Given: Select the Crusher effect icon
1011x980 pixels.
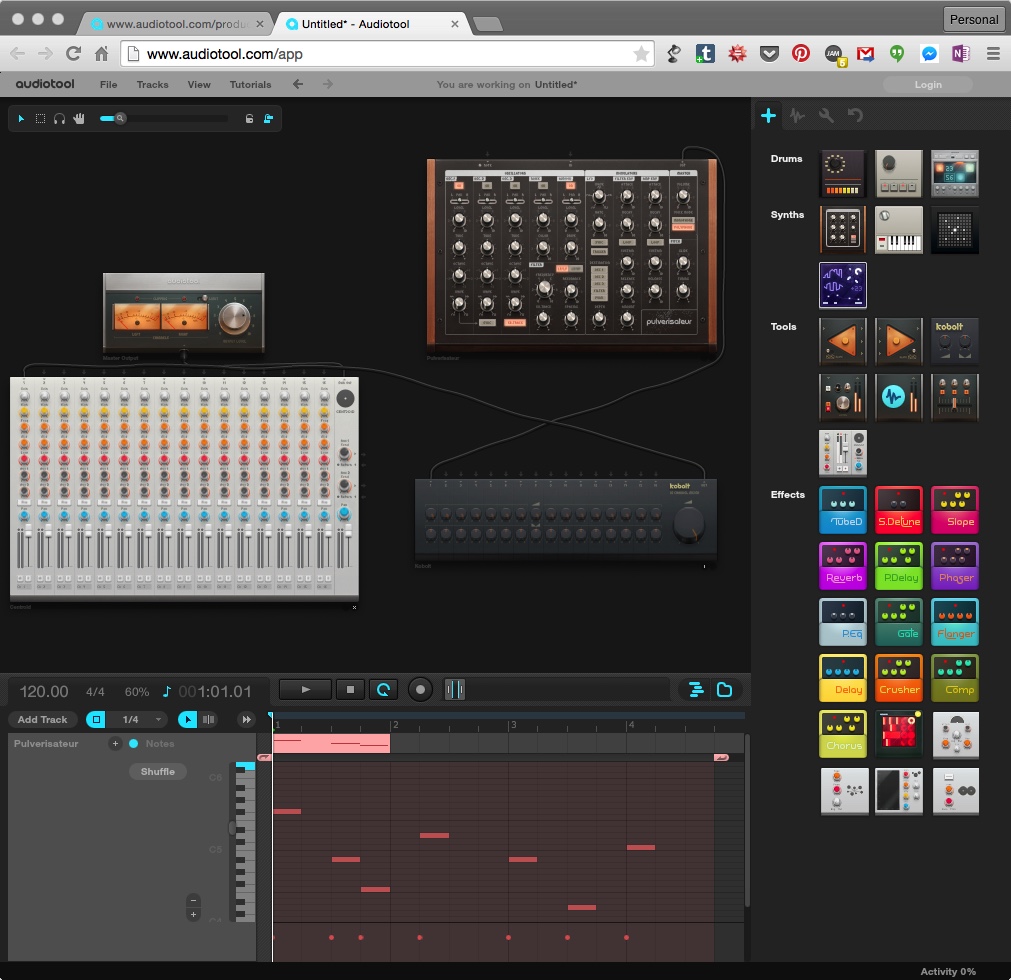Looking at the screenshot, I should click(x=899, y=677).
